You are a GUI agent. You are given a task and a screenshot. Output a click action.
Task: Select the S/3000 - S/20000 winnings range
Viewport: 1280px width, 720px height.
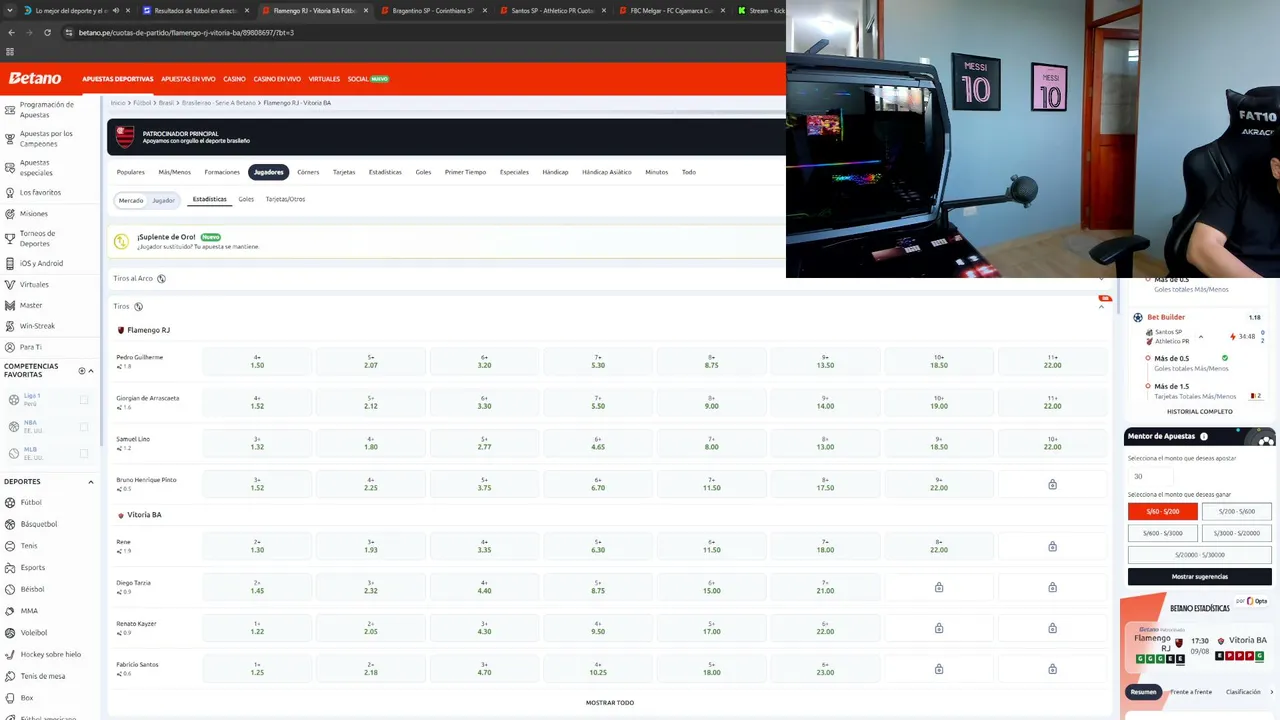coord(1236,533)
